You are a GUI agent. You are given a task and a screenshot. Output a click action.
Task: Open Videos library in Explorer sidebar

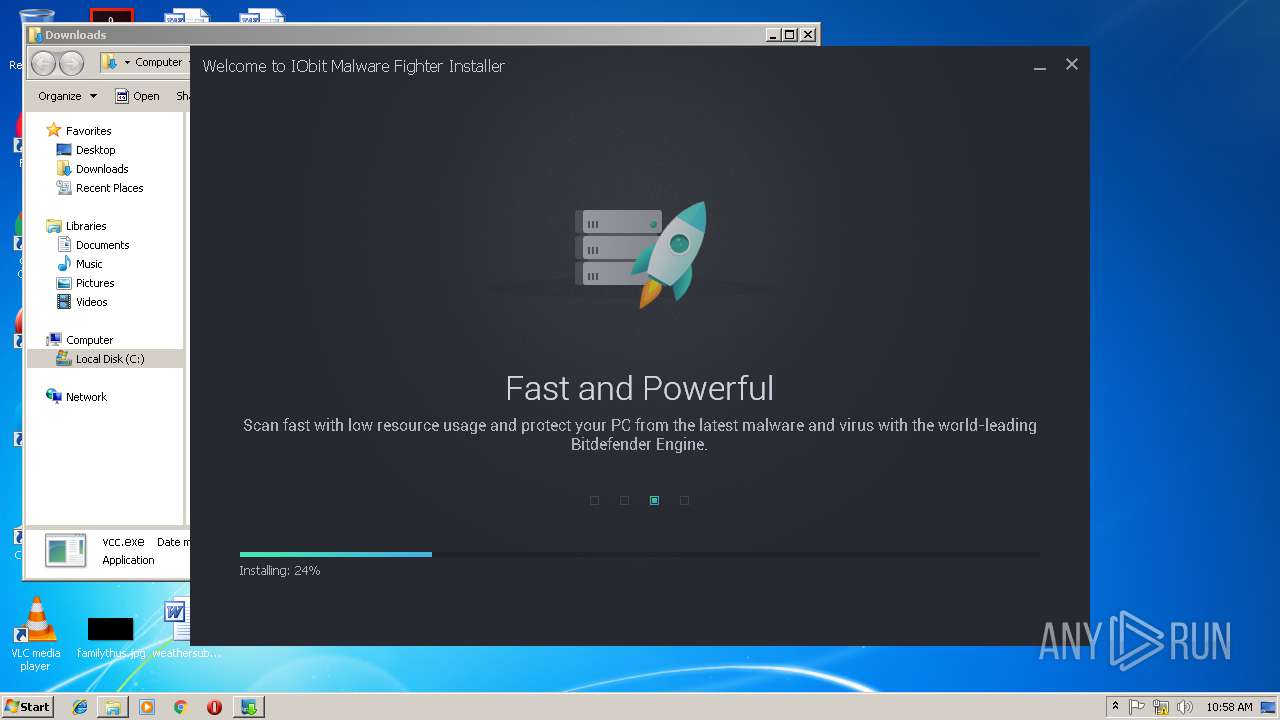pos(91,302)
